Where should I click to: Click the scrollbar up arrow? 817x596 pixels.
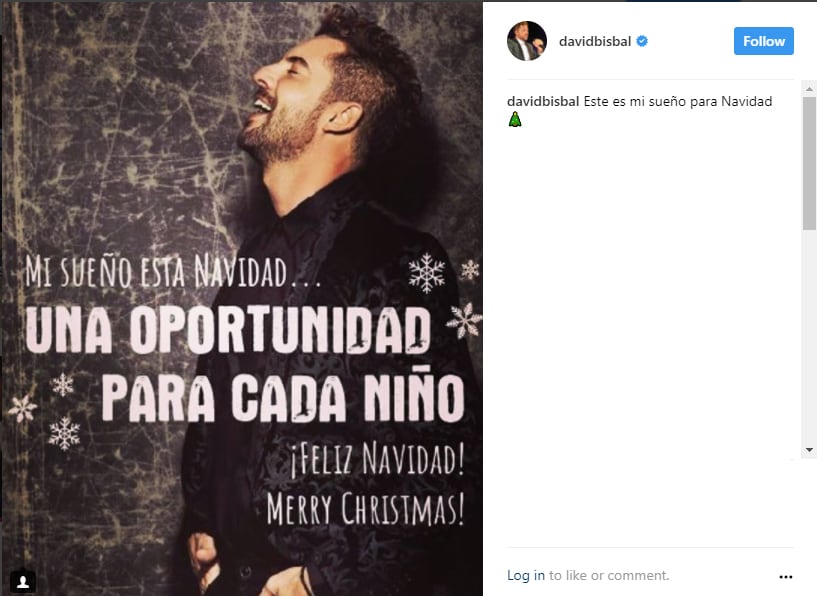click(x=809, y=89)
